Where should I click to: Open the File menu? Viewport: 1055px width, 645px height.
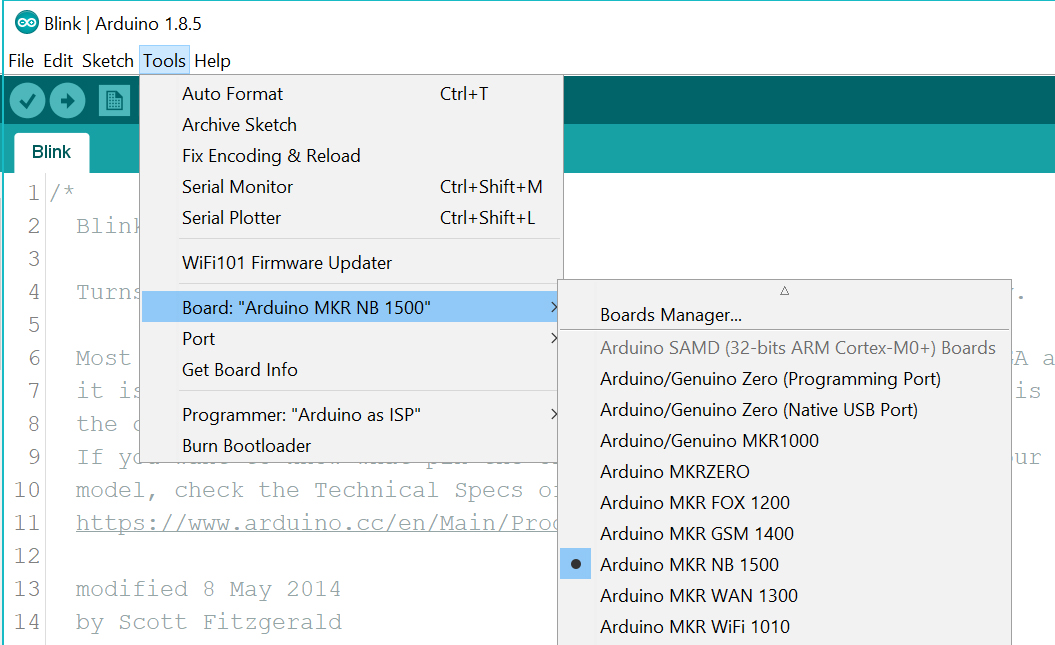21,61
